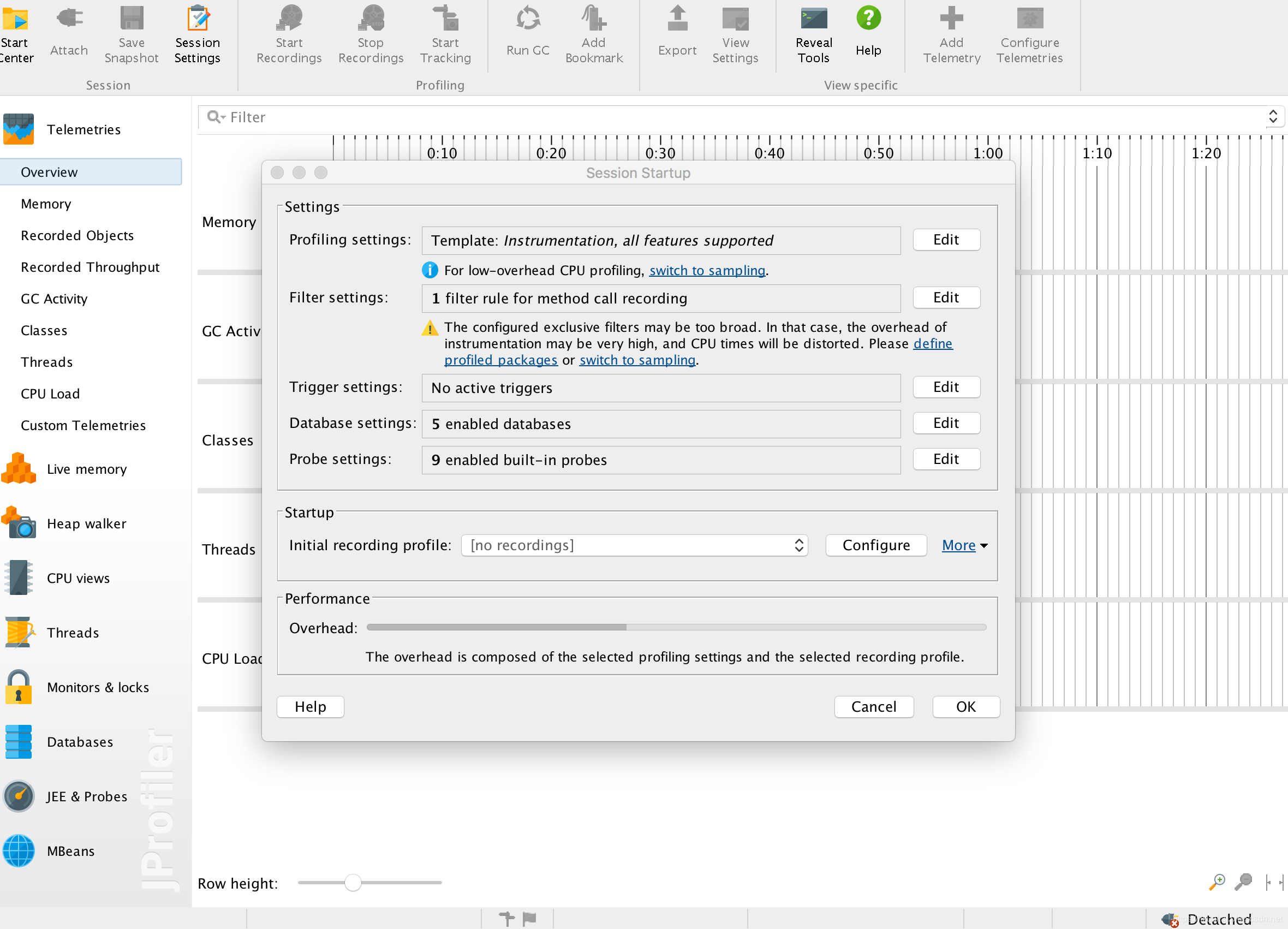
Task: Click the Configure button in Startup
Action: (876, 545)
